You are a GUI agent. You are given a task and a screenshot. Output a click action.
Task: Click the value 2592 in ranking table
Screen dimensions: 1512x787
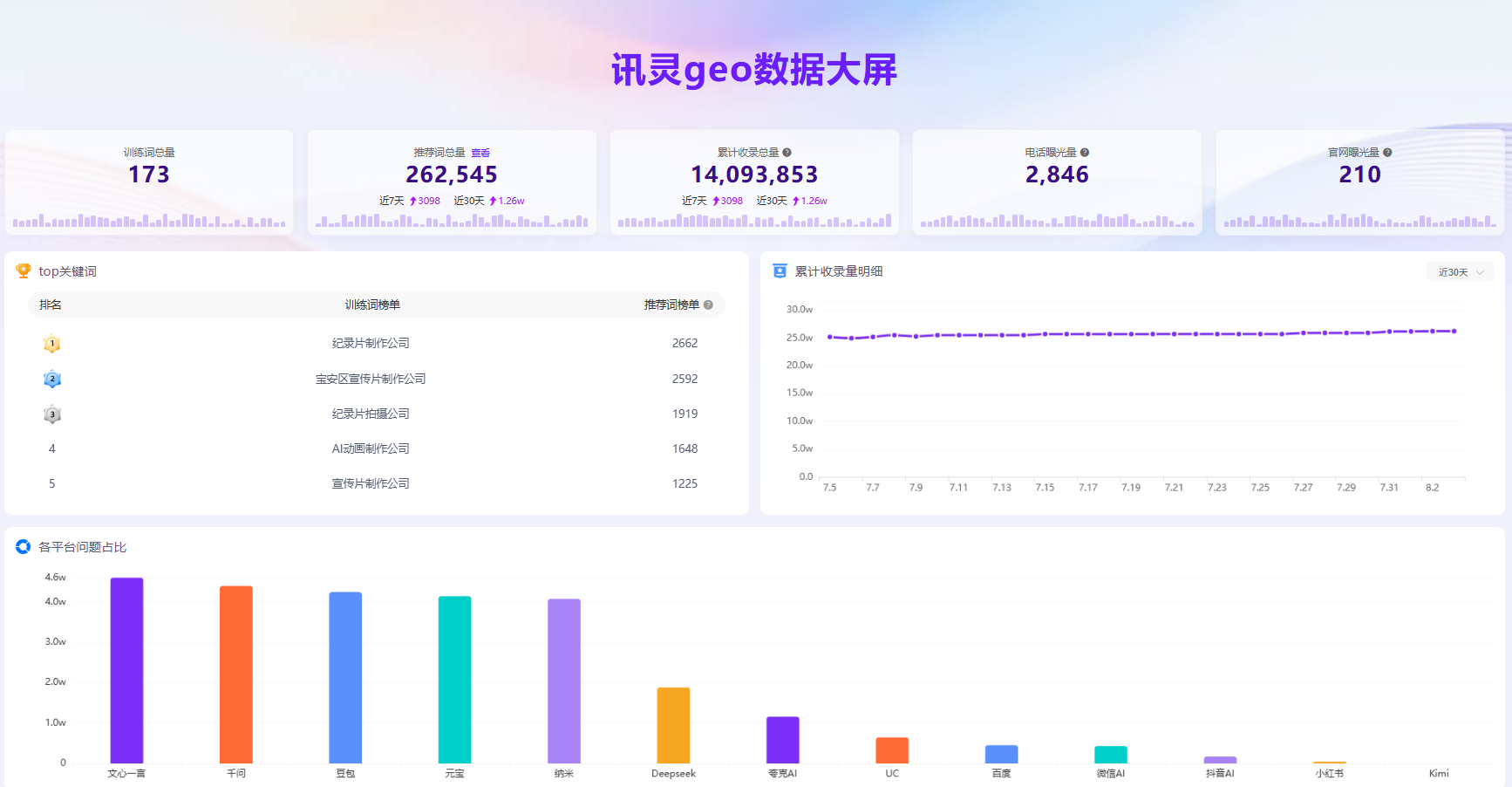[x=684, y=379]
